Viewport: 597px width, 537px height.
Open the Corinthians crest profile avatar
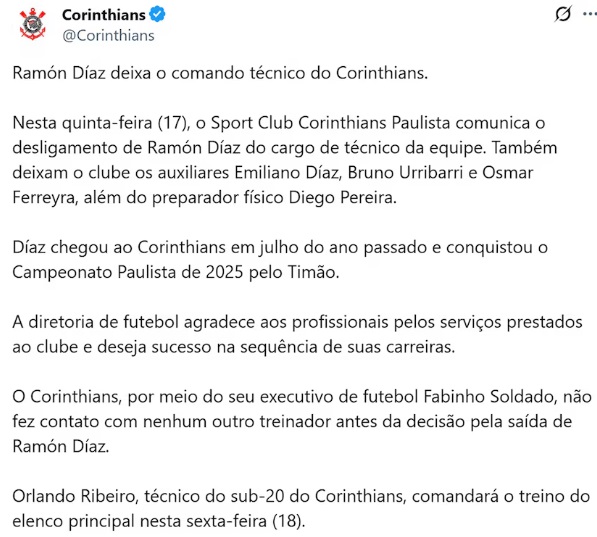[x=32, y=25]
